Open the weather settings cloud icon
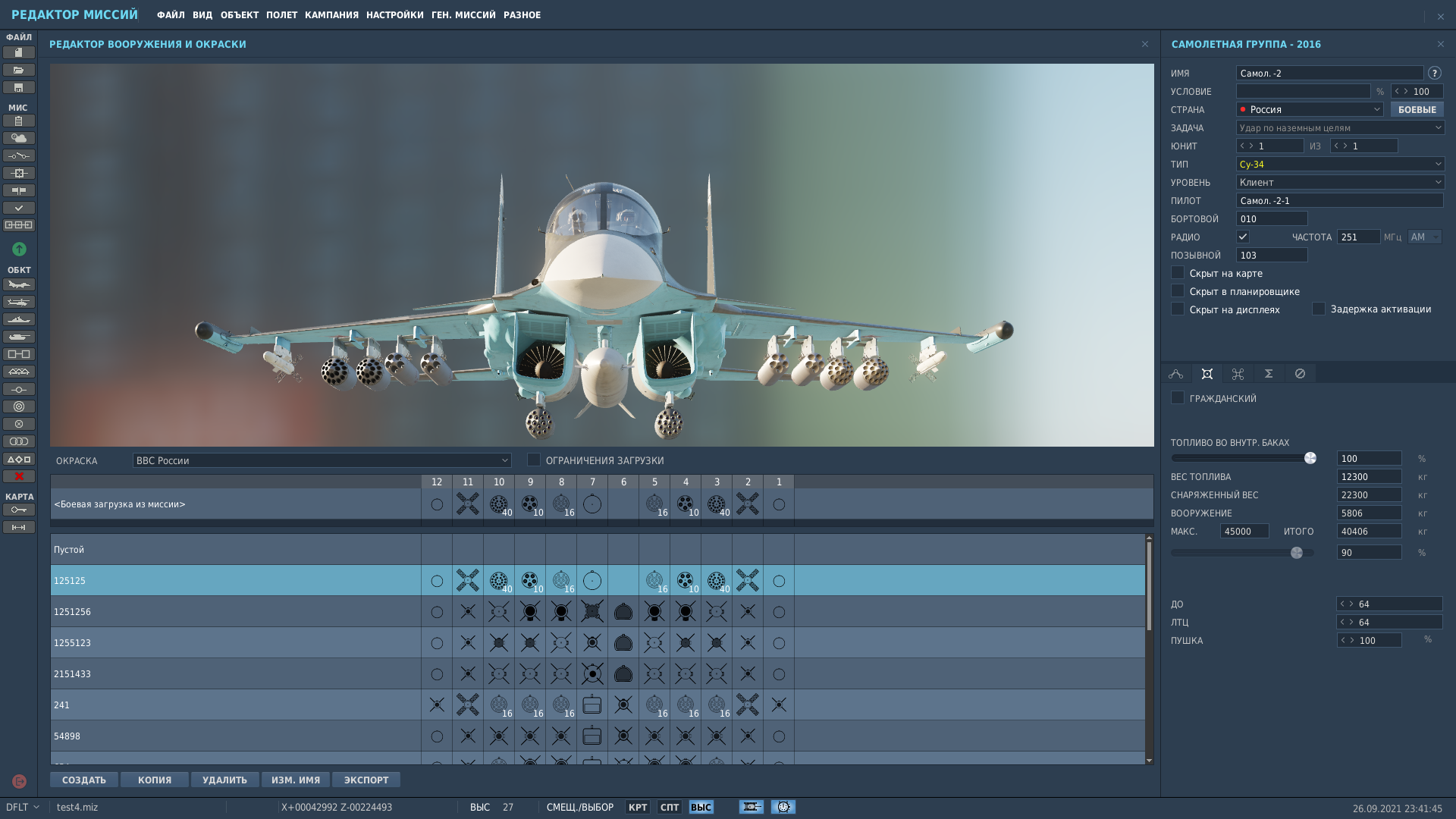 tap(19, 138)
